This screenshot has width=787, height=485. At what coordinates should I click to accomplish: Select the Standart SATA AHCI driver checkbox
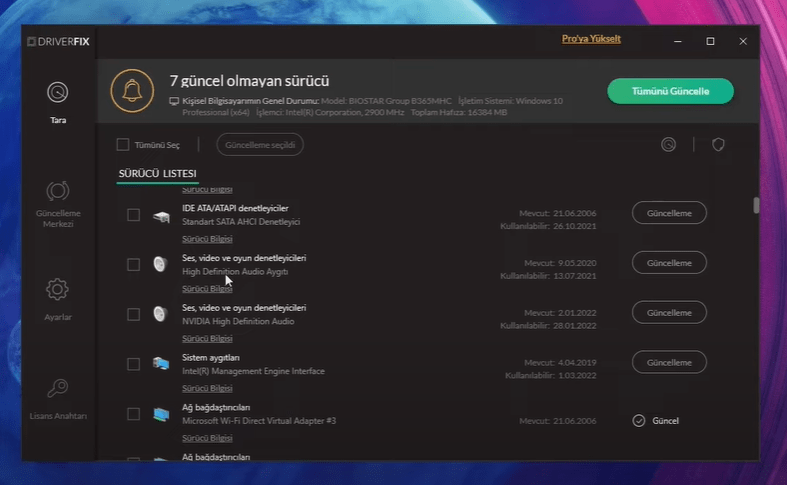pyautogui.click(x=134, y=215)
